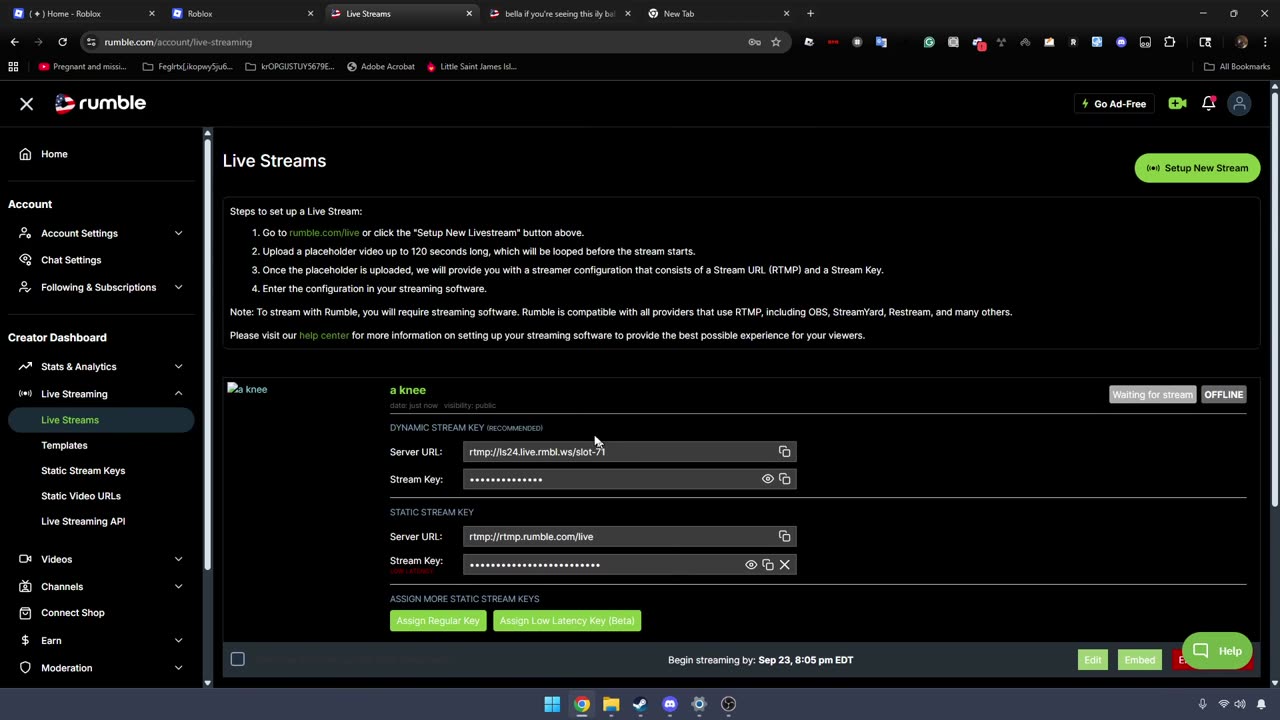This screenshot has height=720, width=1280.
Task: Open the Help chat widget
Action: tap(1217, 651)
